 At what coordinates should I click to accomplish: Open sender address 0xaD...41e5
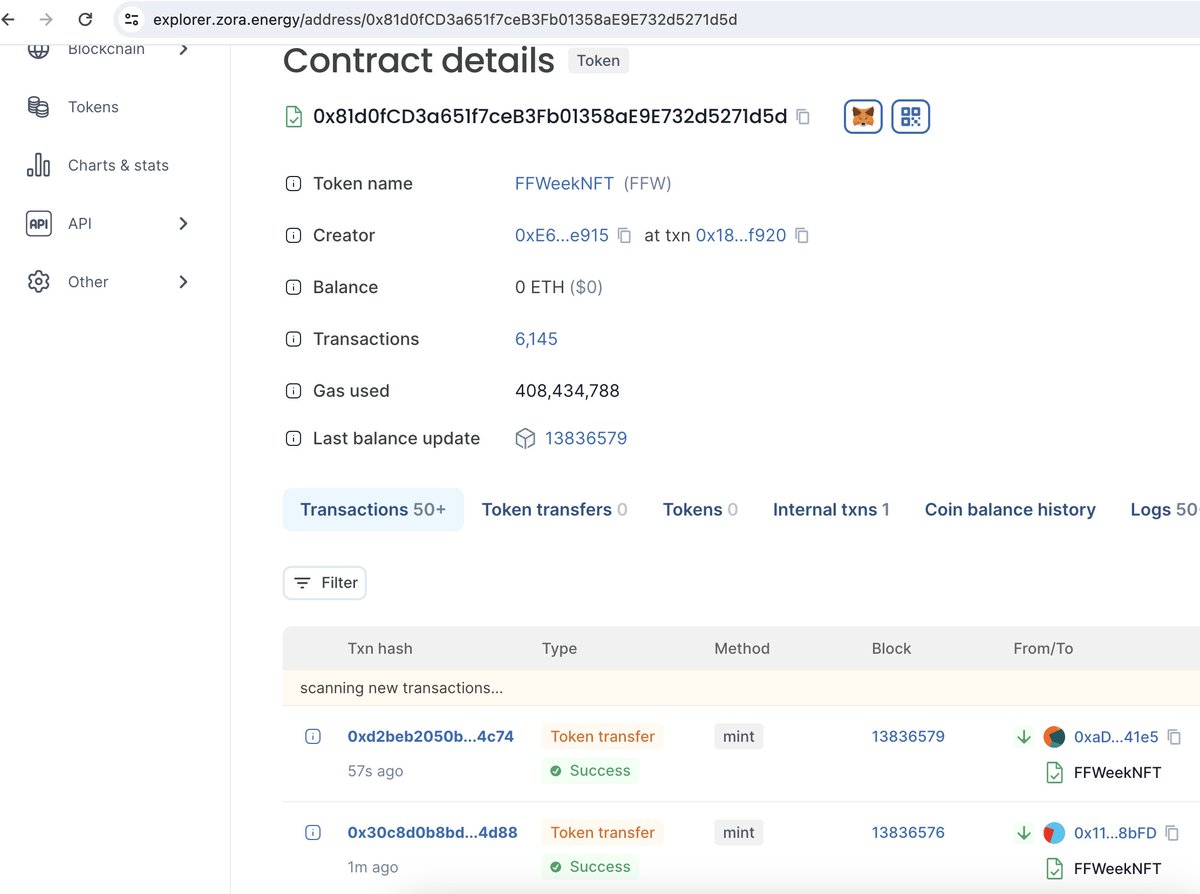coord(1116,737)
